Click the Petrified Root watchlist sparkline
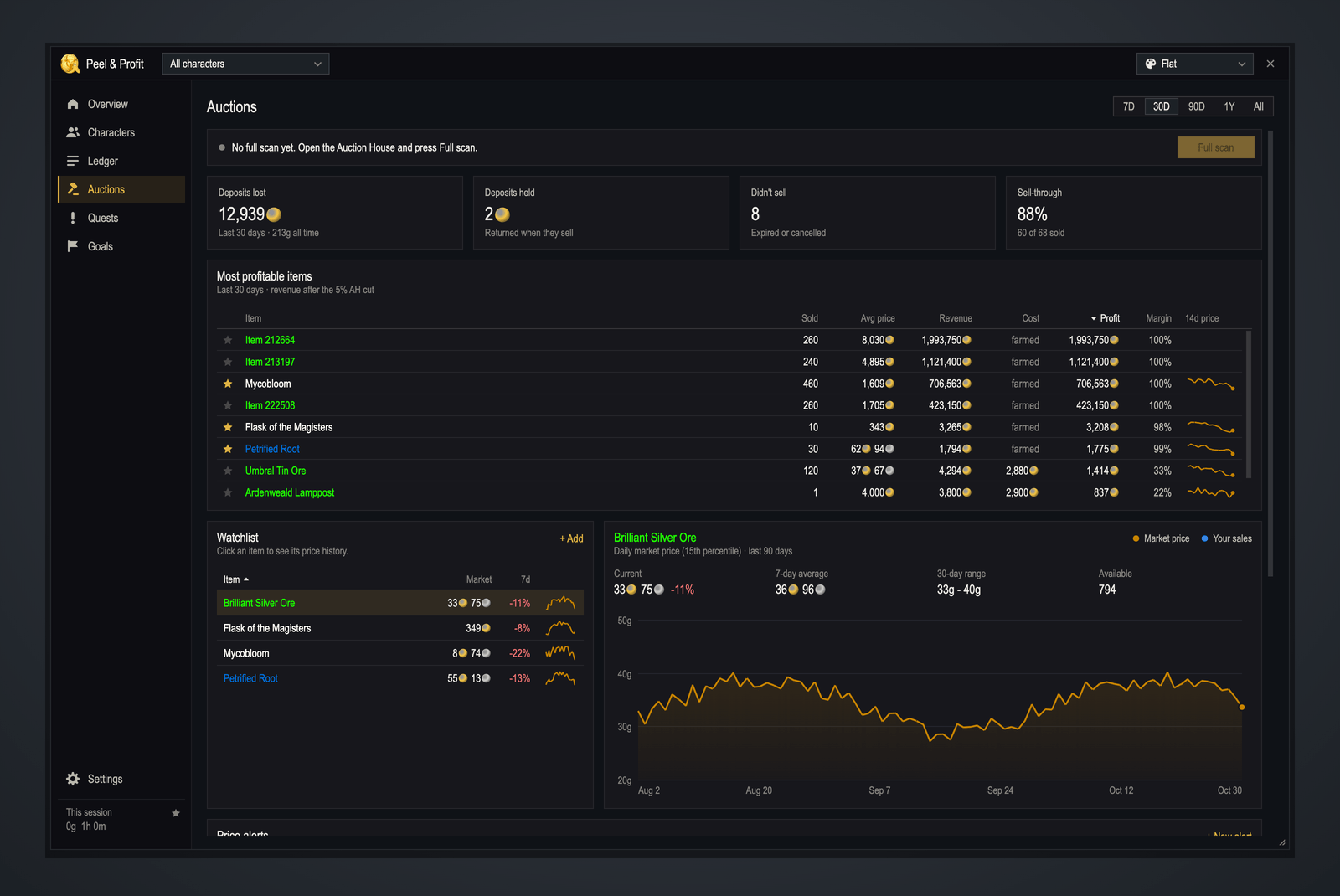Screen dimensions: 1340x896 560,678
